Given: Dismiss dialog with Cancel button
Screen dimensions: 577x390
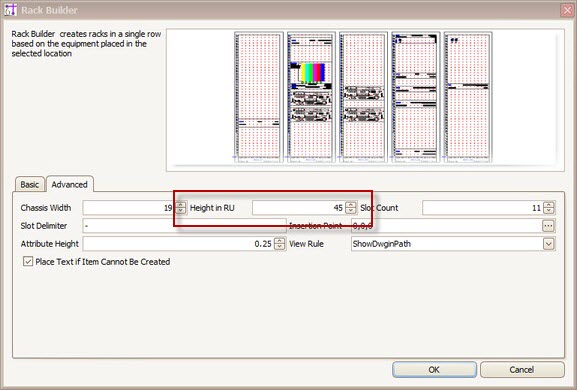Looking at the screenshot, I should coord(522,369).
